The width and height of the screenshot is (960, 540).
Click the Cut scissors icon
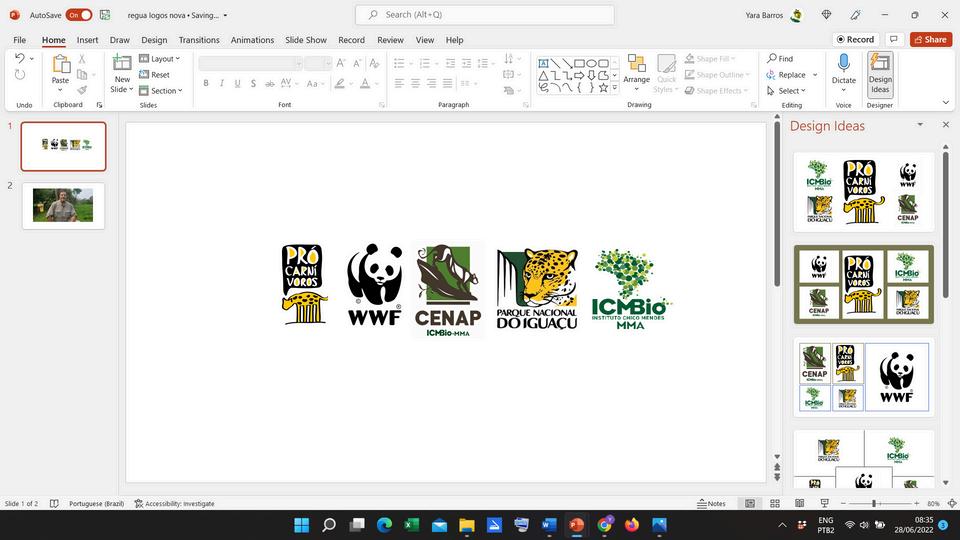(x=82, y=59)
